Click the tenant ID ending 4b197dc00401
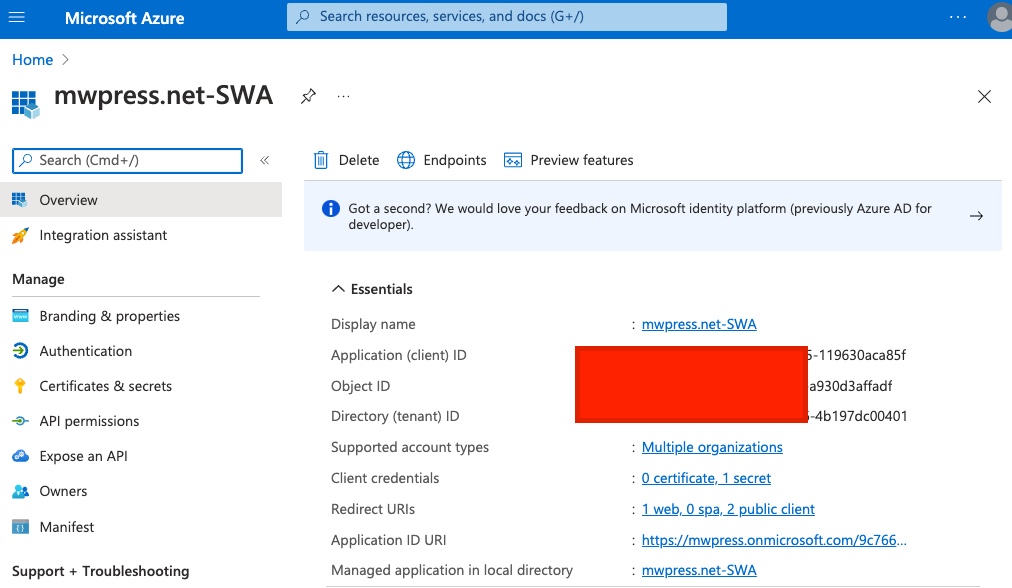The image size is (1012, 588). click(x=857, y=416)
